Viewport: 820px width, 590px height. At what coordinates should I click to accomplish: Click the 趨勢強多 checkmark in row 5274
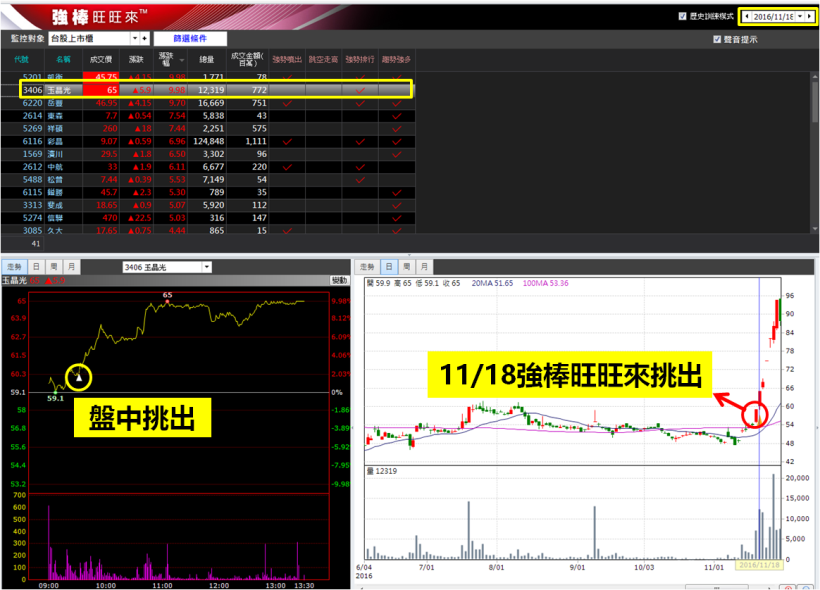click(396, 218)
